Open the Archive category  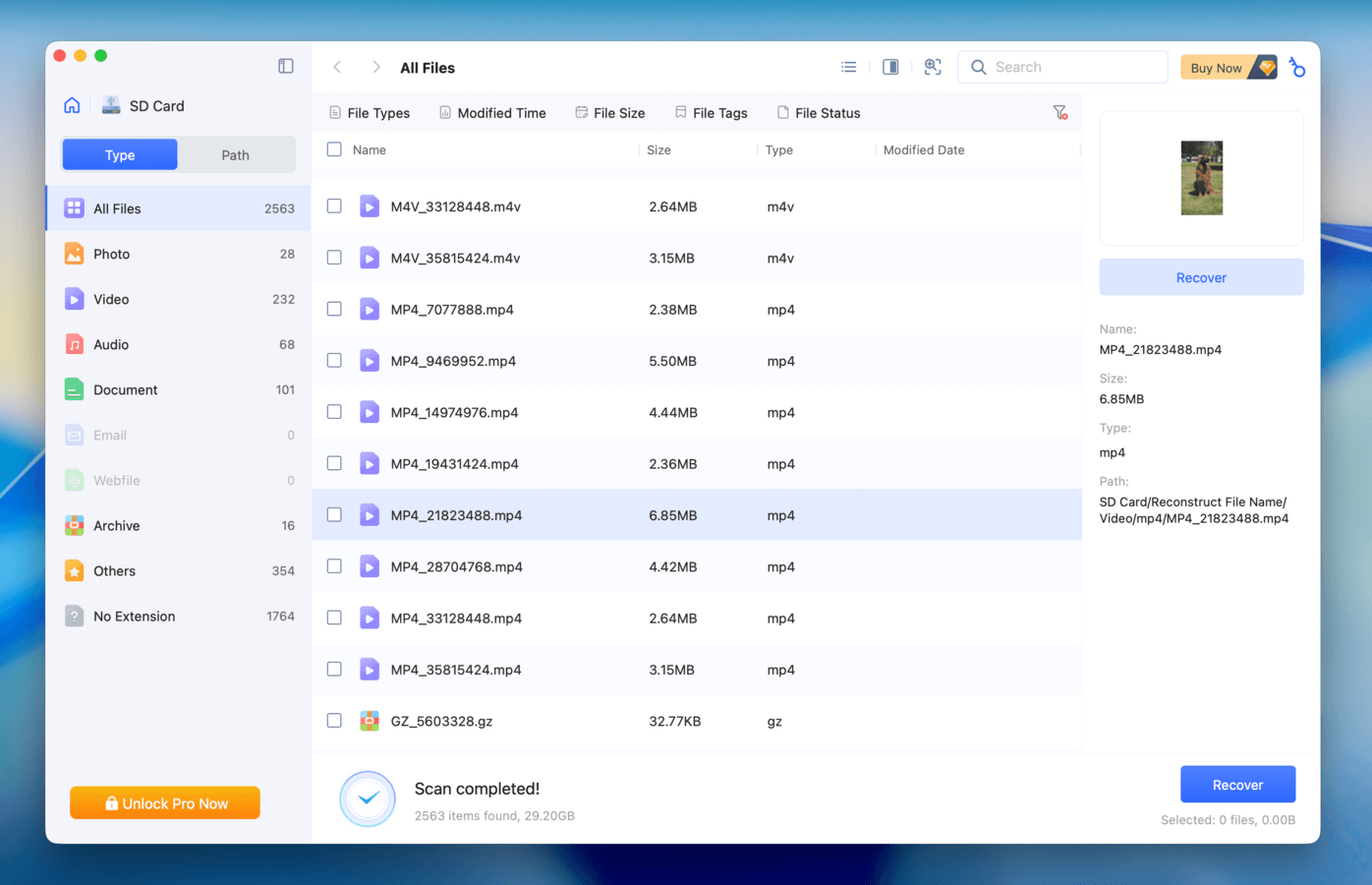coord(118,525)
